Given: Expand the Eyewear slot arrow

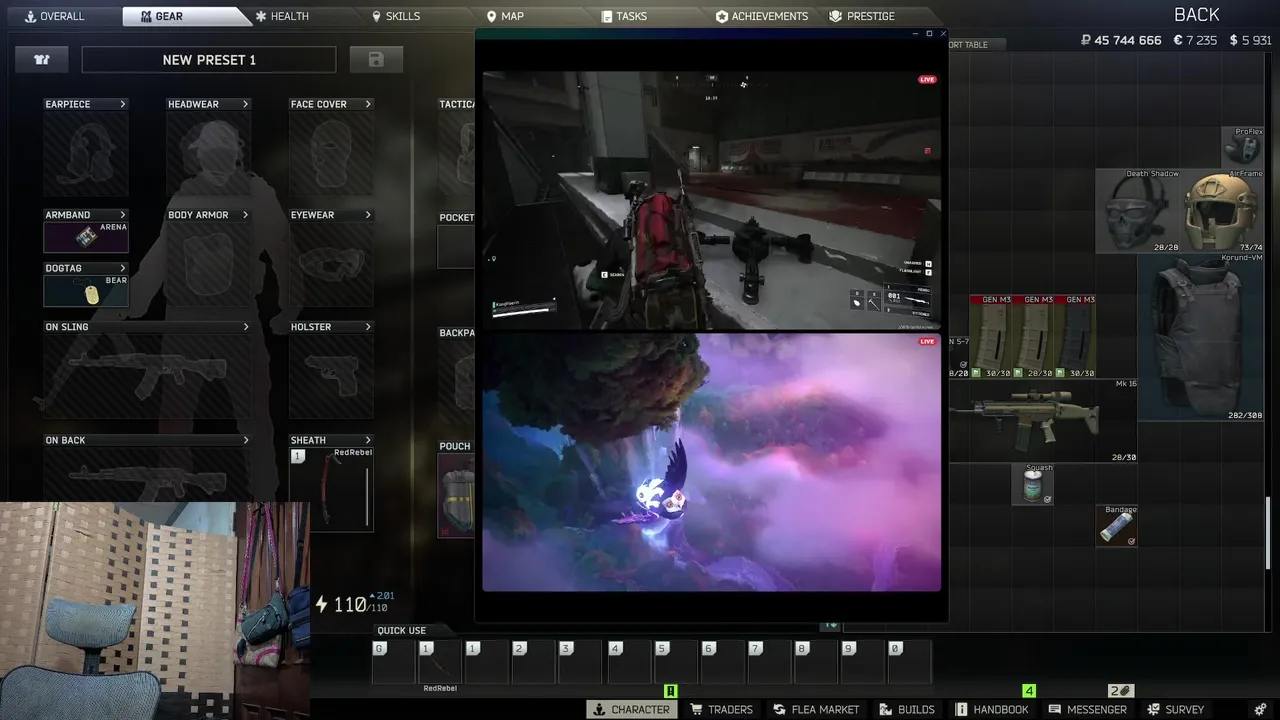Looking at the screenshot, I should click(368, 215).
